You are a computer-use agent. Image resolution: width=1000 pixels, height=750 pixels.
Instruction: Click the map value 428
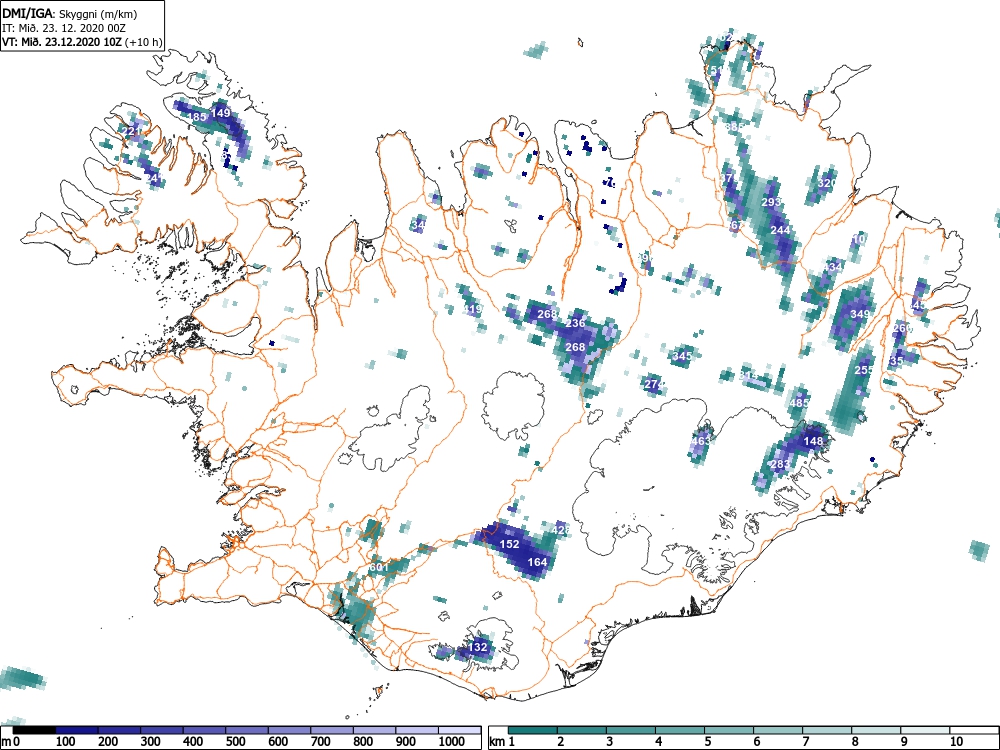(x=561, y=530)
